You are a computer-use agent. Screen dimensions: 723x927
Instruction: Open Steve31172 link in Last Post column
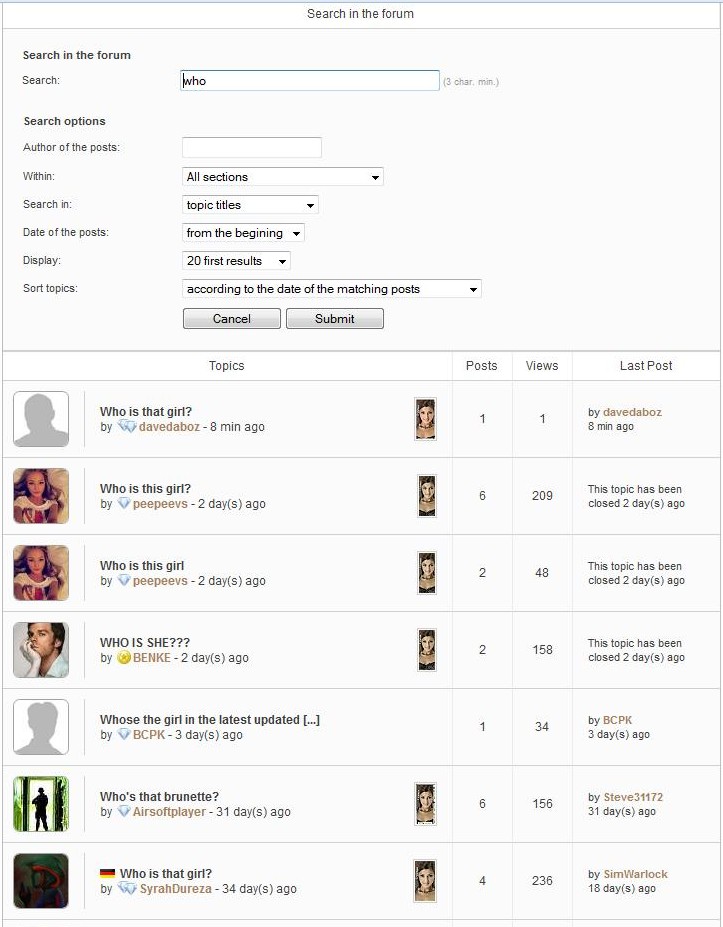click(633, 797)
